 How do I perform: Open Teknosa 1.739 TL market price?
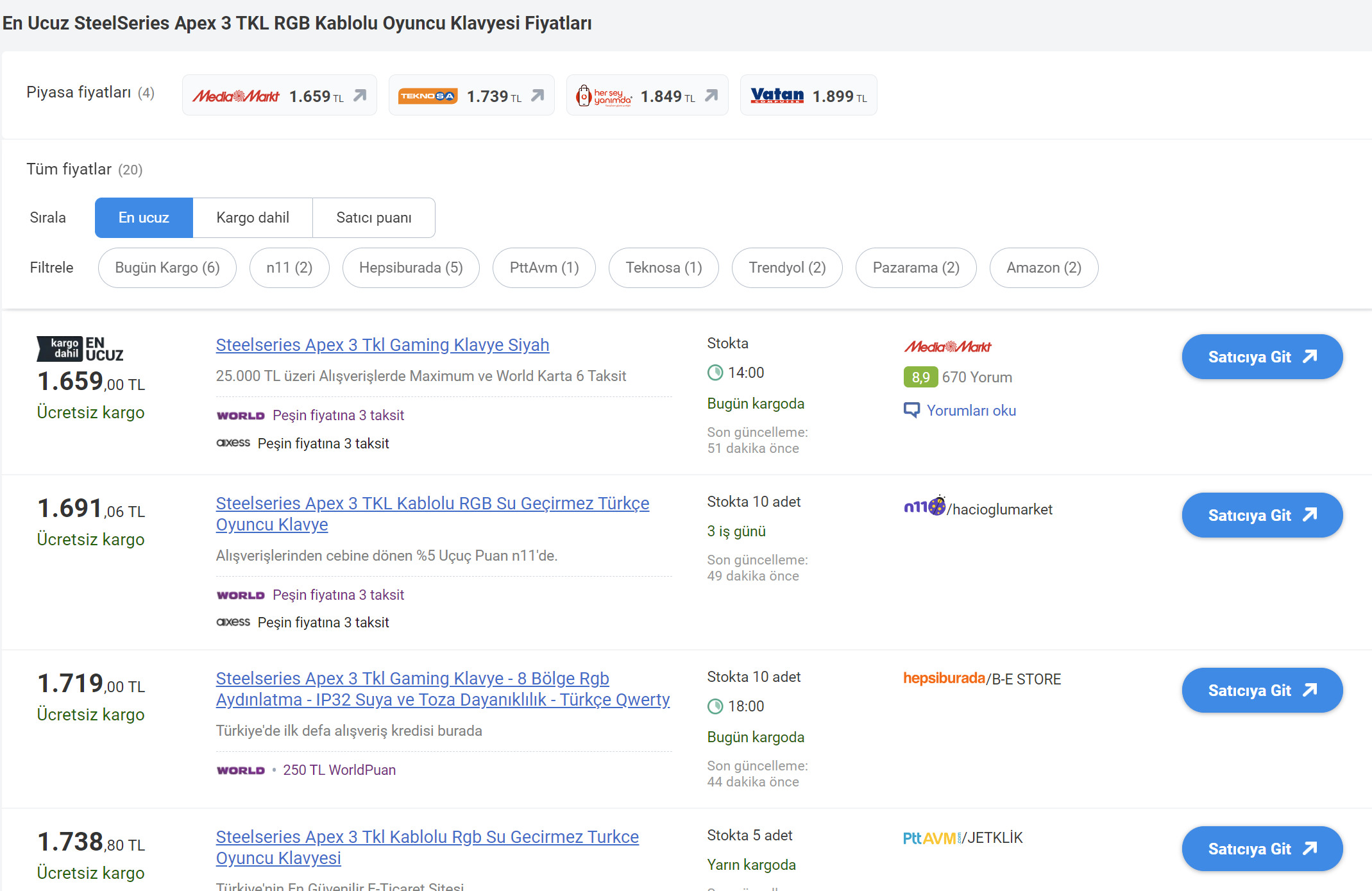coord(471,96)
